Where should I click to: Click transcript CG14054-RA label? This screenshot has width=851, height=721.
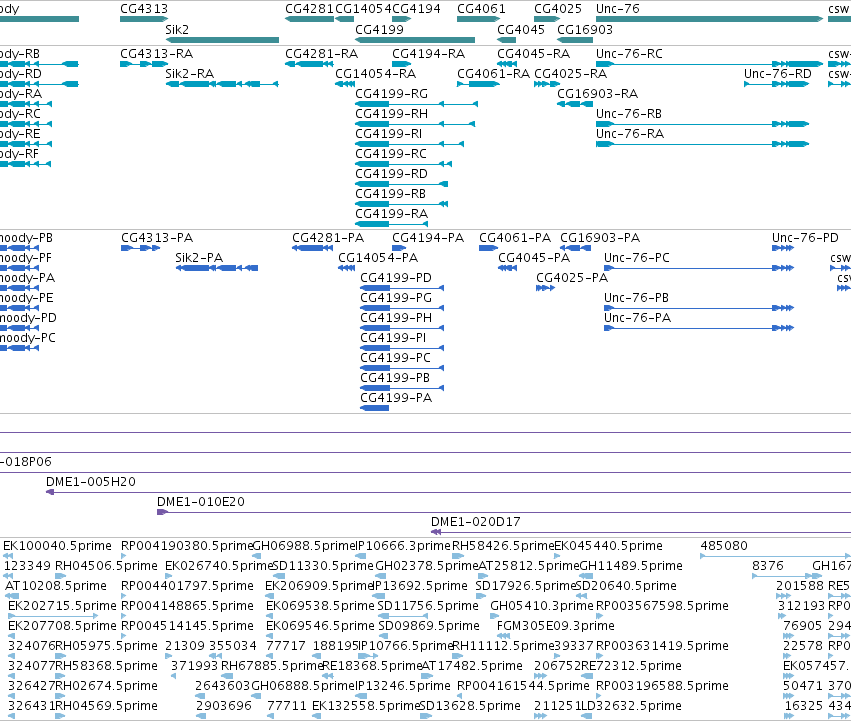tap(376, 74)
